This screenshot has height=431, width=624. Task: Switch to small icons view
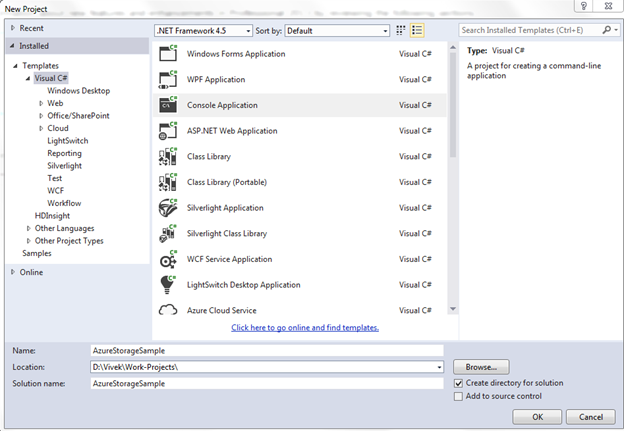(x=401, y=30)
